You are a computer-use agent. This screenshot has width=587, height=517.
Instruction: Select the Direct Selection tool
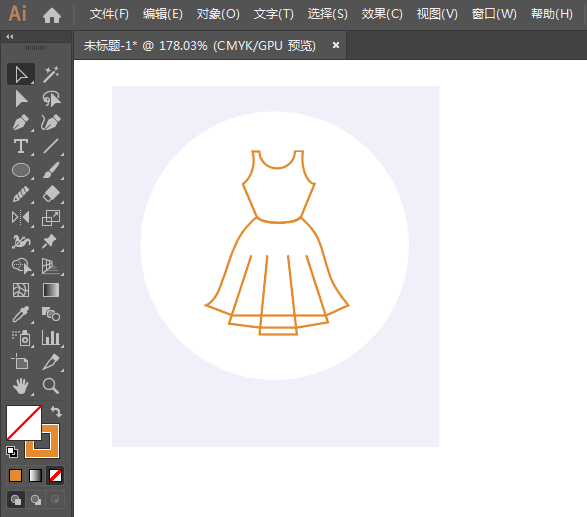click(21, 99)
